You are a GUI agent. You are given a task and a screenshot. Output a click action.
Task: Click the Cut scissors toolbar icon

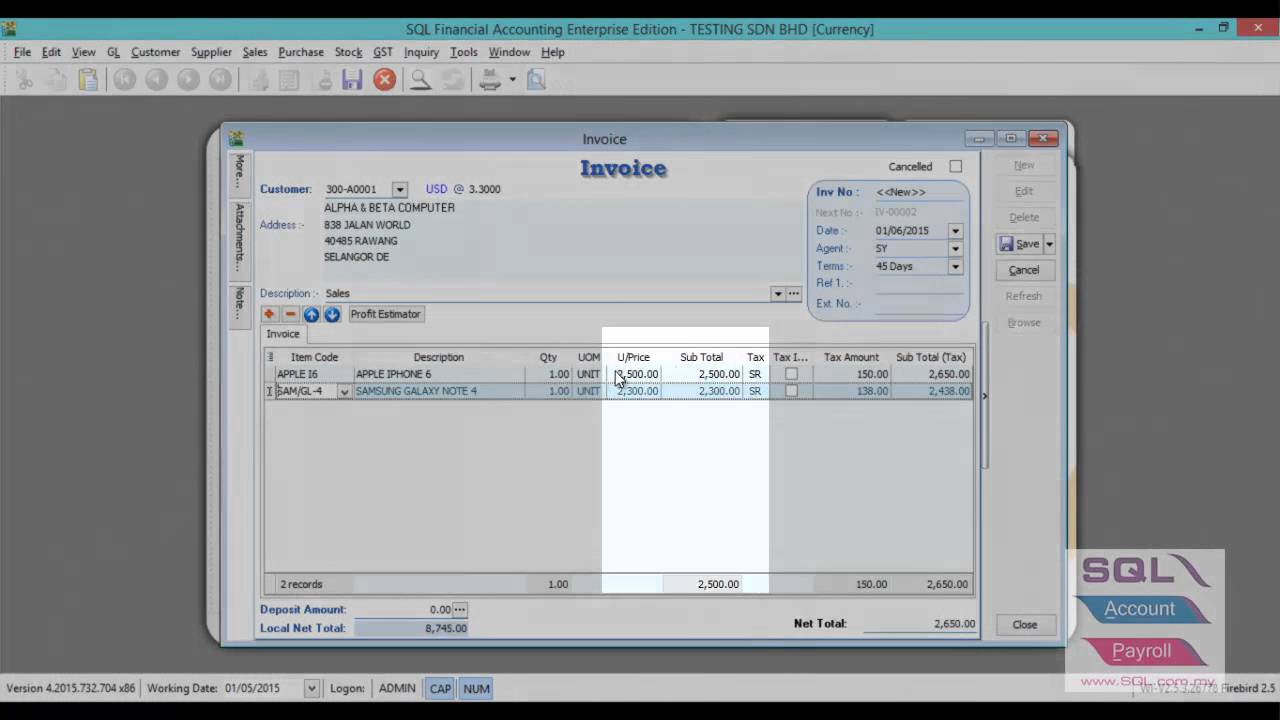point(25,80)
